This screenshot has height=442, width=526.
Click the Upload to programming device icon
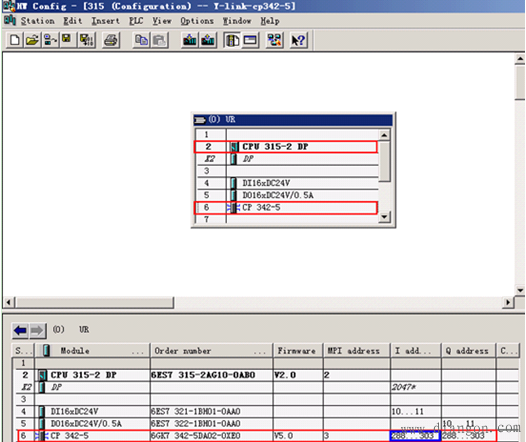pyautogui.click(x=207, y=40)
